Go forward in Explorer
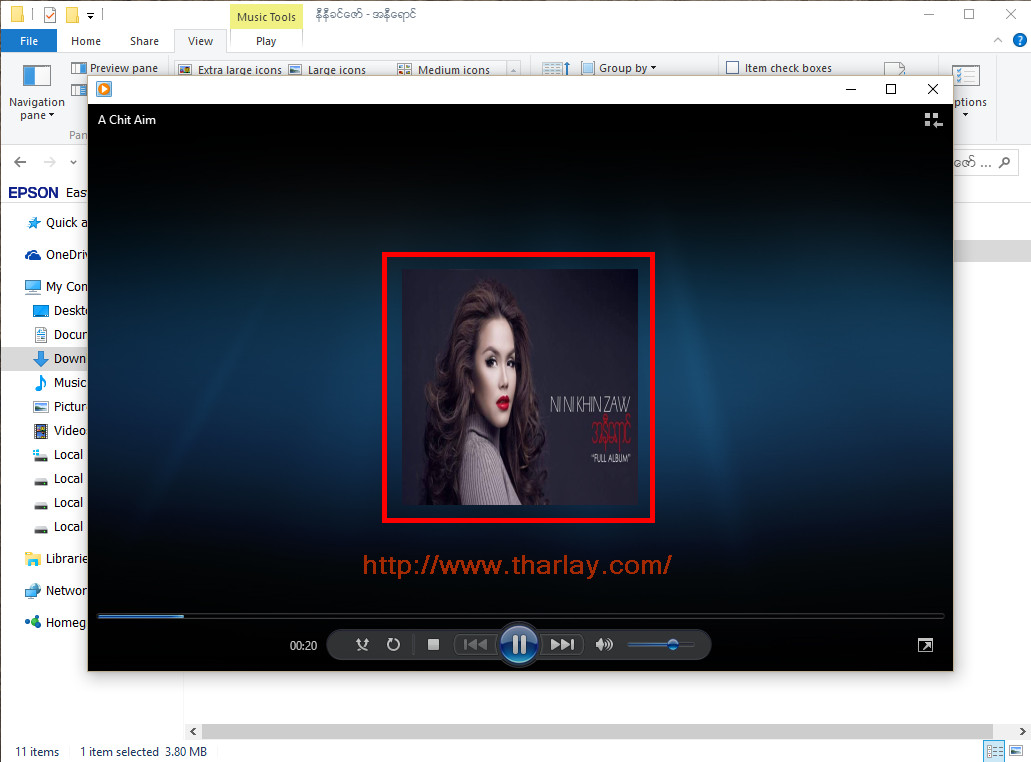1031x762 pixels. [49, 162]
